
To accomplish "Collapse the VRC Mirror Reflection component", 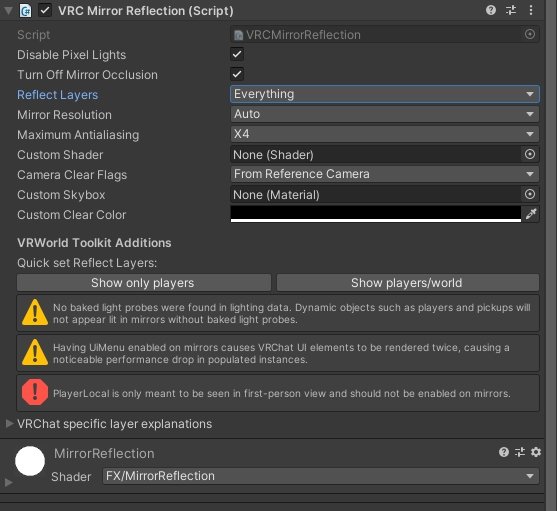I will click(x=8, y=11).
